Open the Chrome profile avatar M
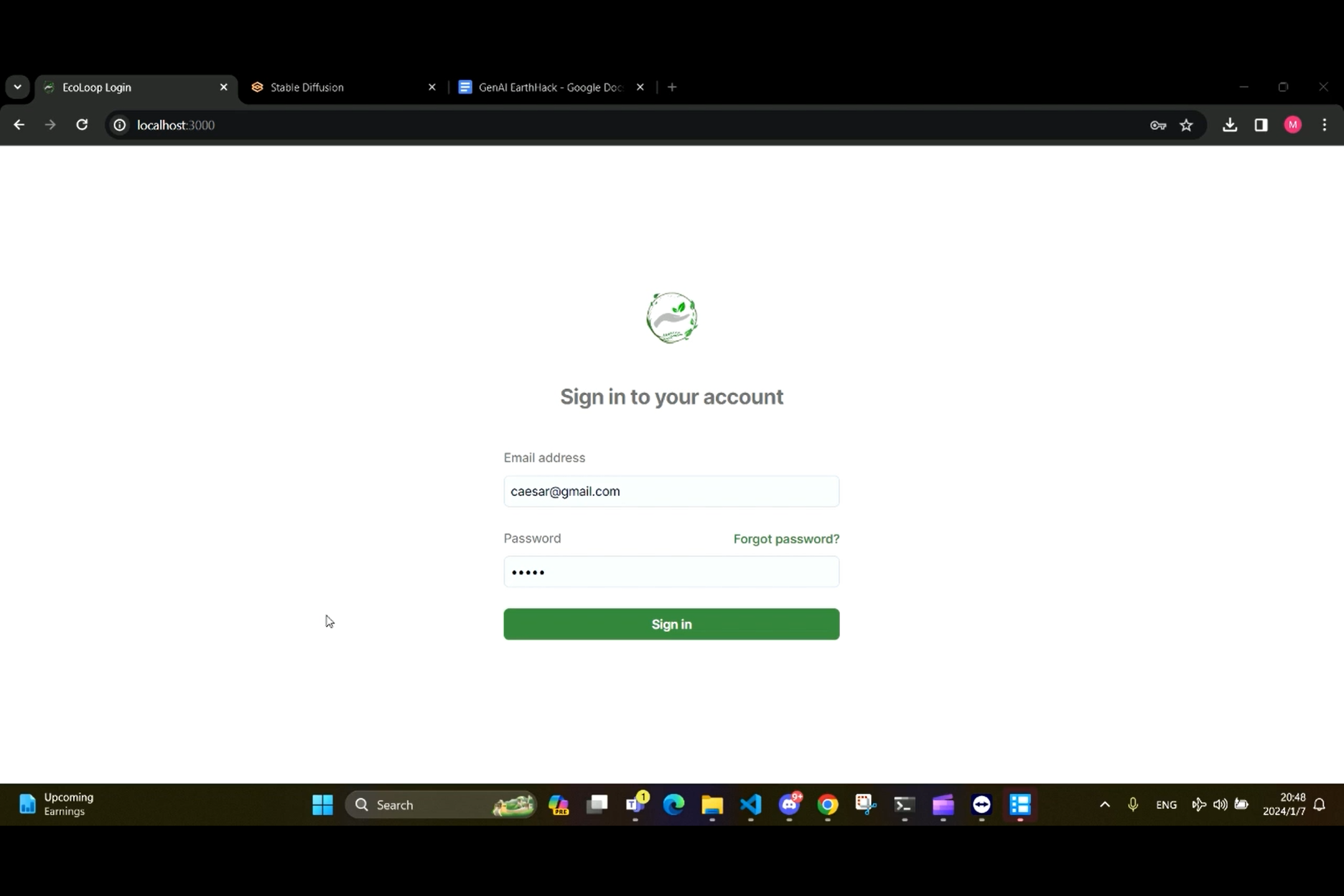This screenshot has width=1344, height=896. point(1292,125)
